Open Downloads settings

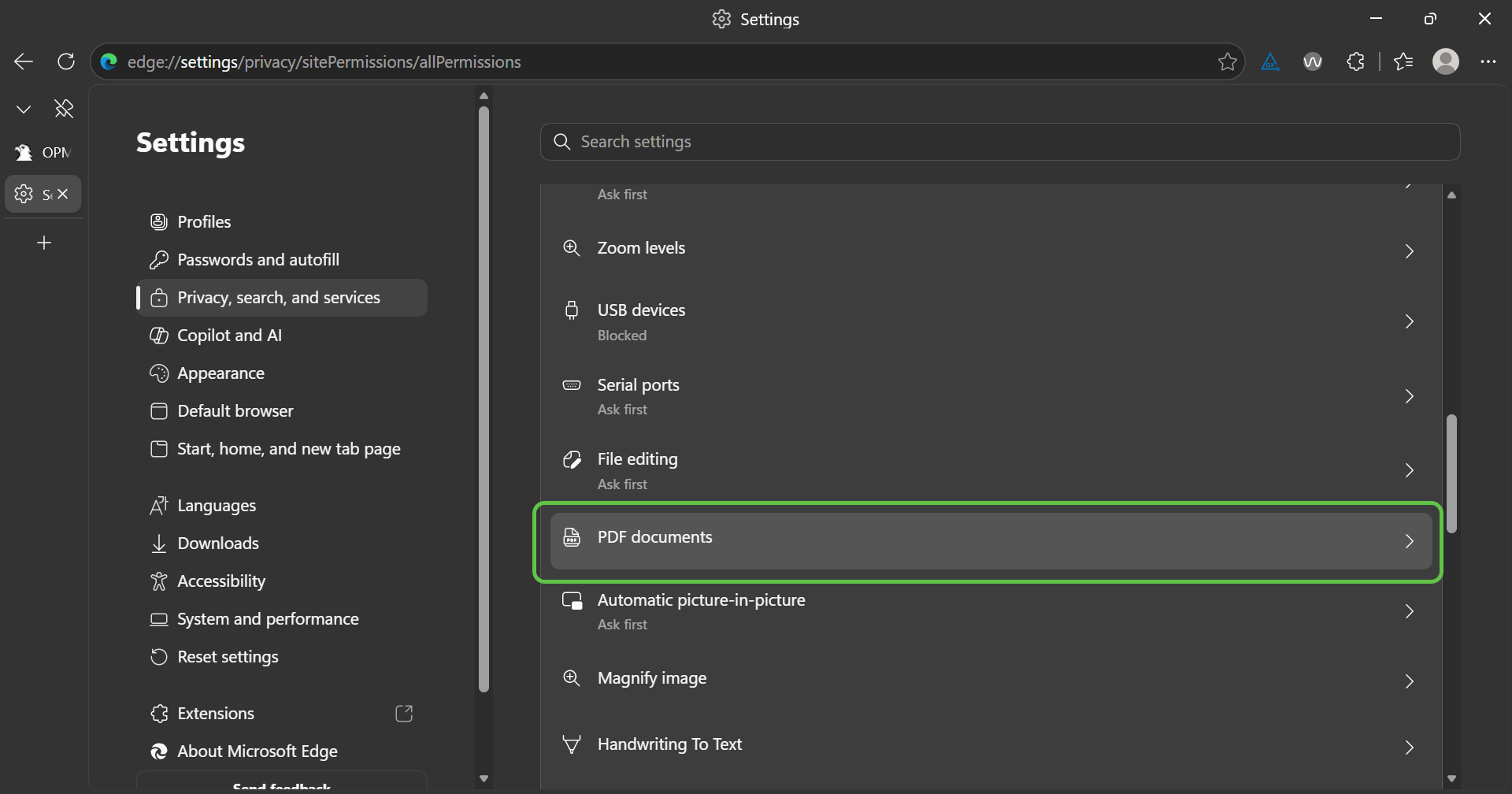coord(282,544)
